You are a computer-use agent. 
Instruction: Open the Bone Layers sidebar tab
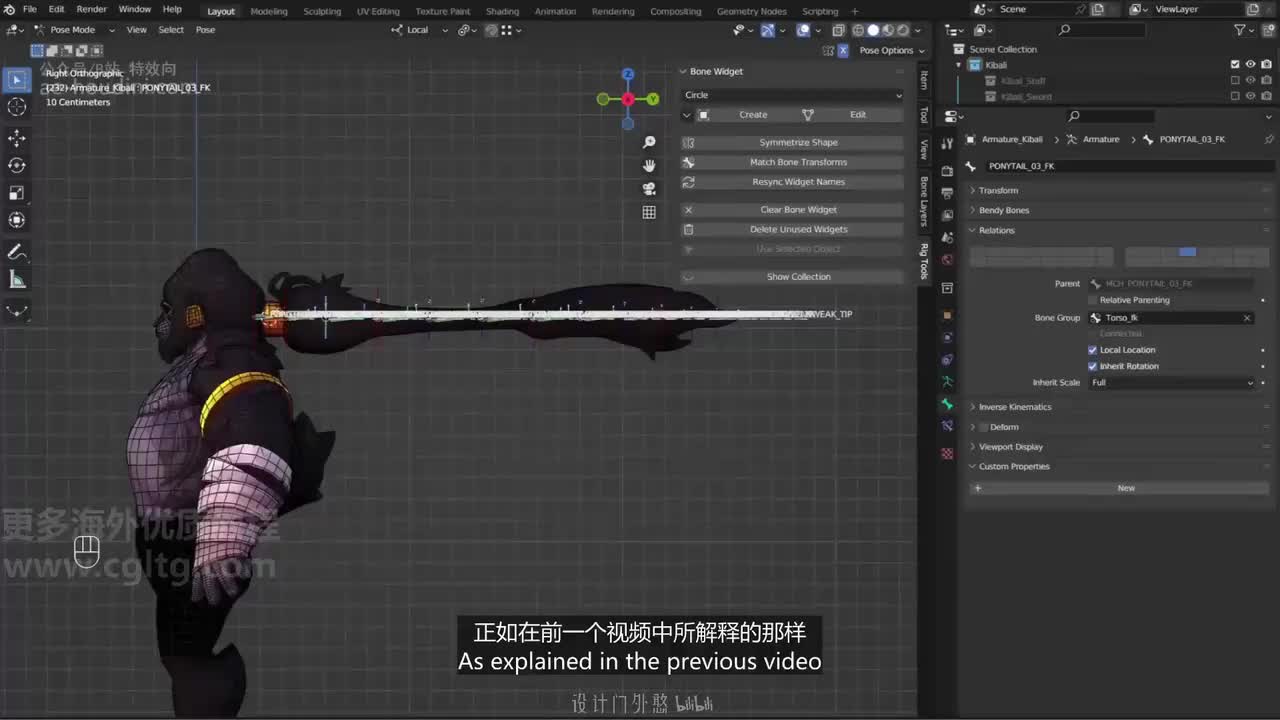924,200
